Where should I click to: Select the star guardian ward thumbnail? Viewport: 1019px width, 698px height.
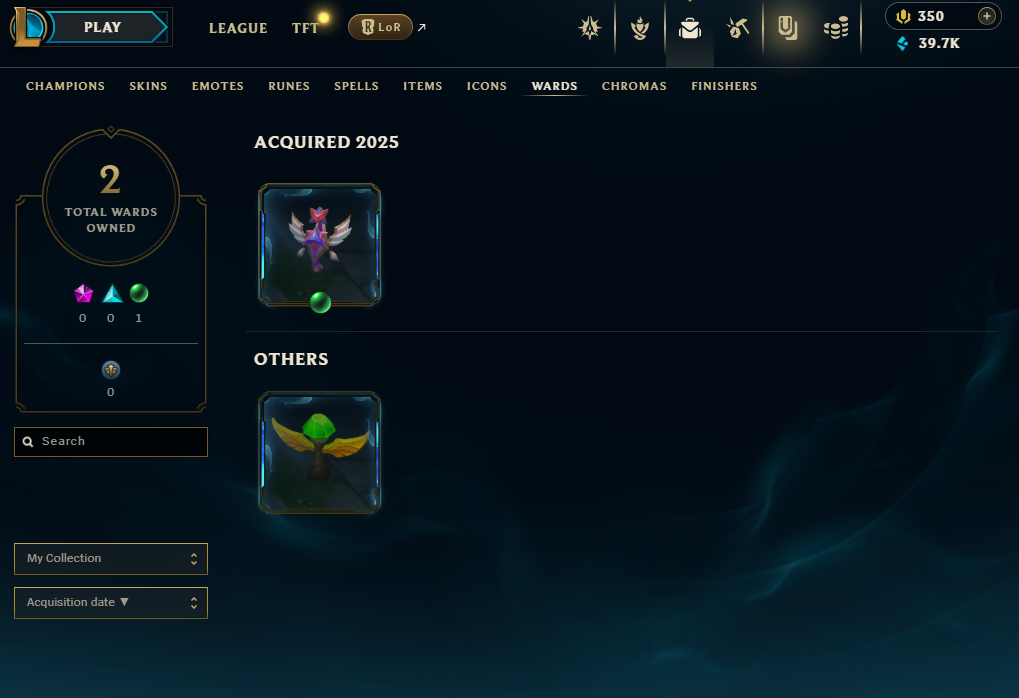pyautogui.click(x=320, y=244)
